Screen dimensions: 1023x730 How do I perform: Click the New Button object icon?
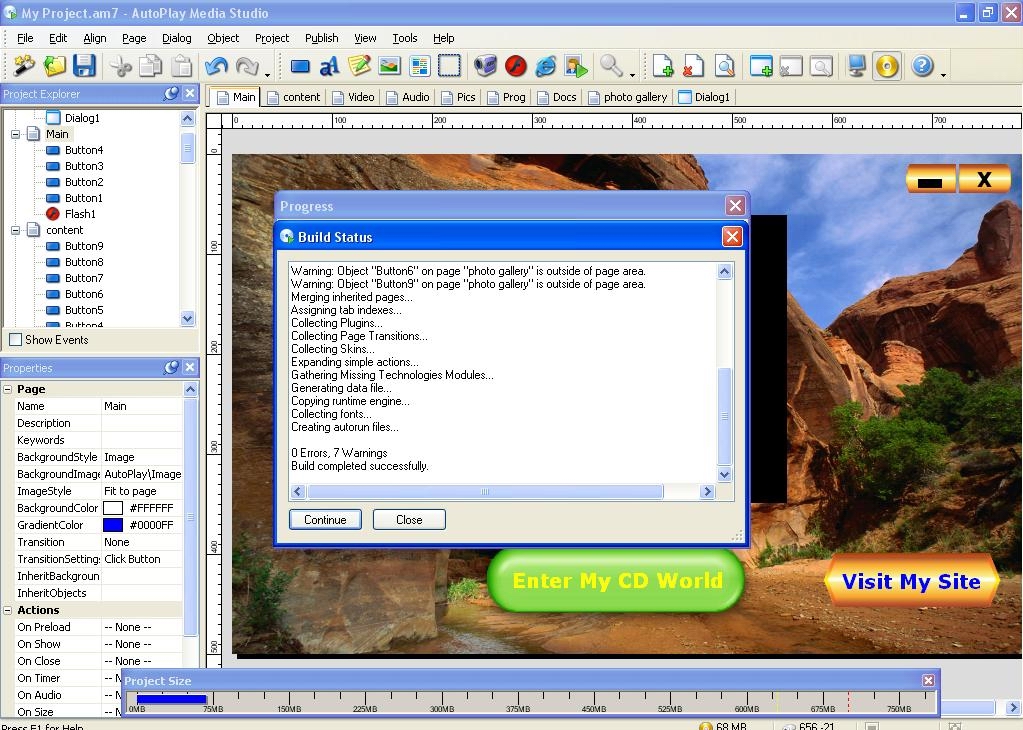pyautogui.click(x=300, y=67)
